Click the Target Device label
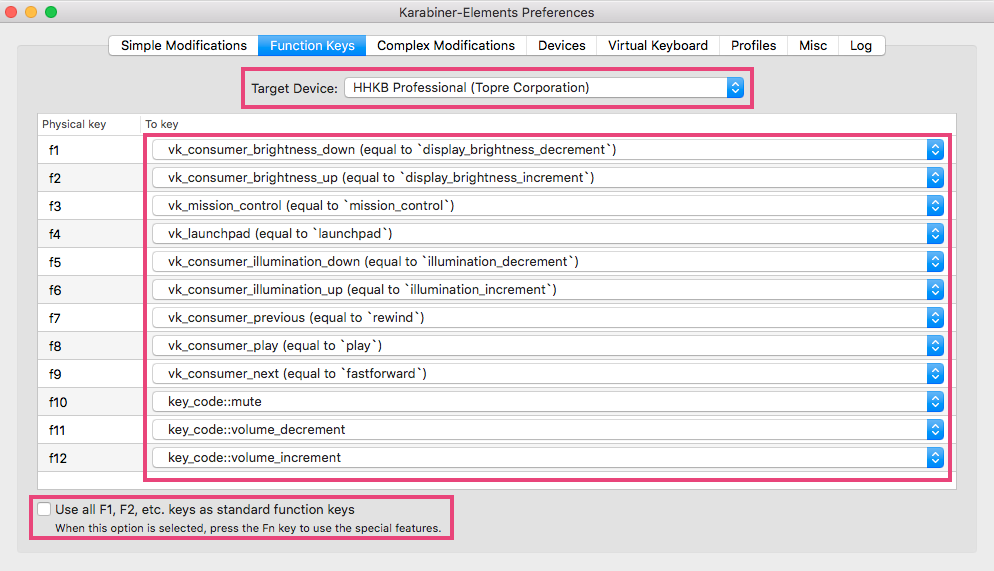The width and height of the screenshot is (994, 571). (294, 88)
